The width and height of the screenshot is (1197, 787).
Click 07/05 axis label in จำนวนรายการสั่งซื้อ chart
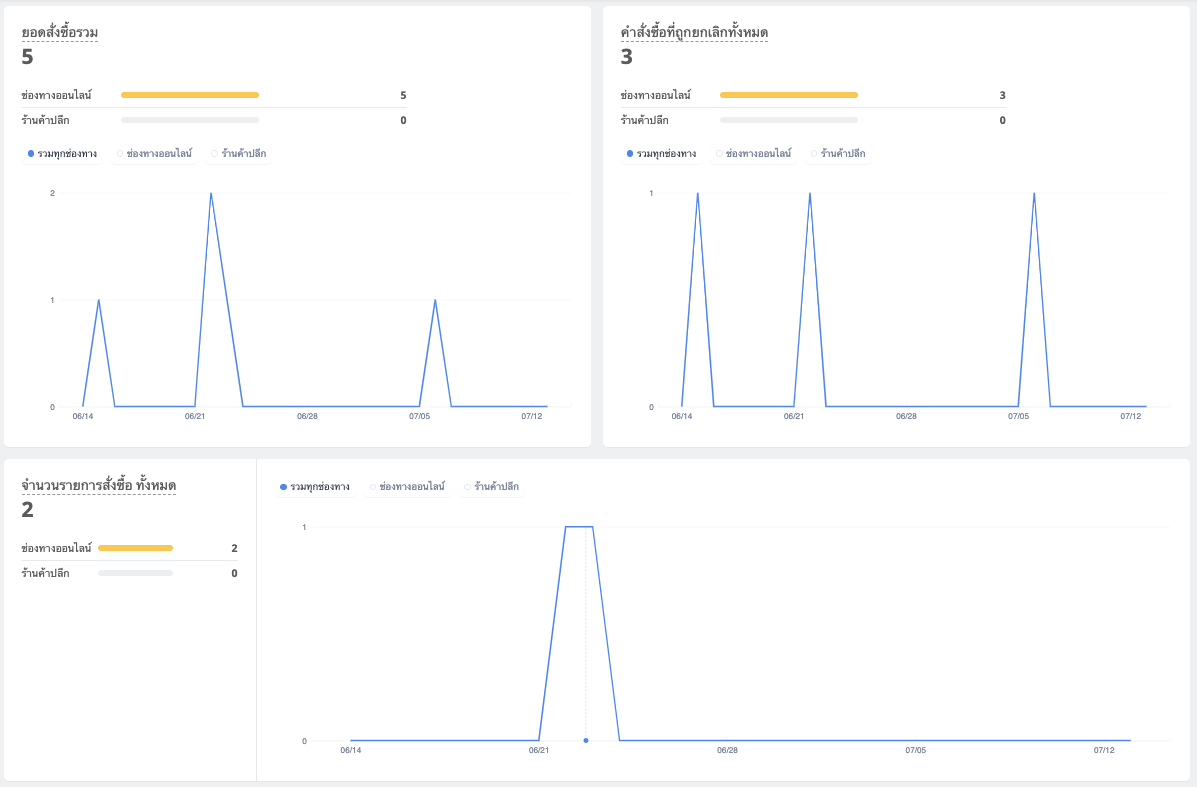click(915, 750)
